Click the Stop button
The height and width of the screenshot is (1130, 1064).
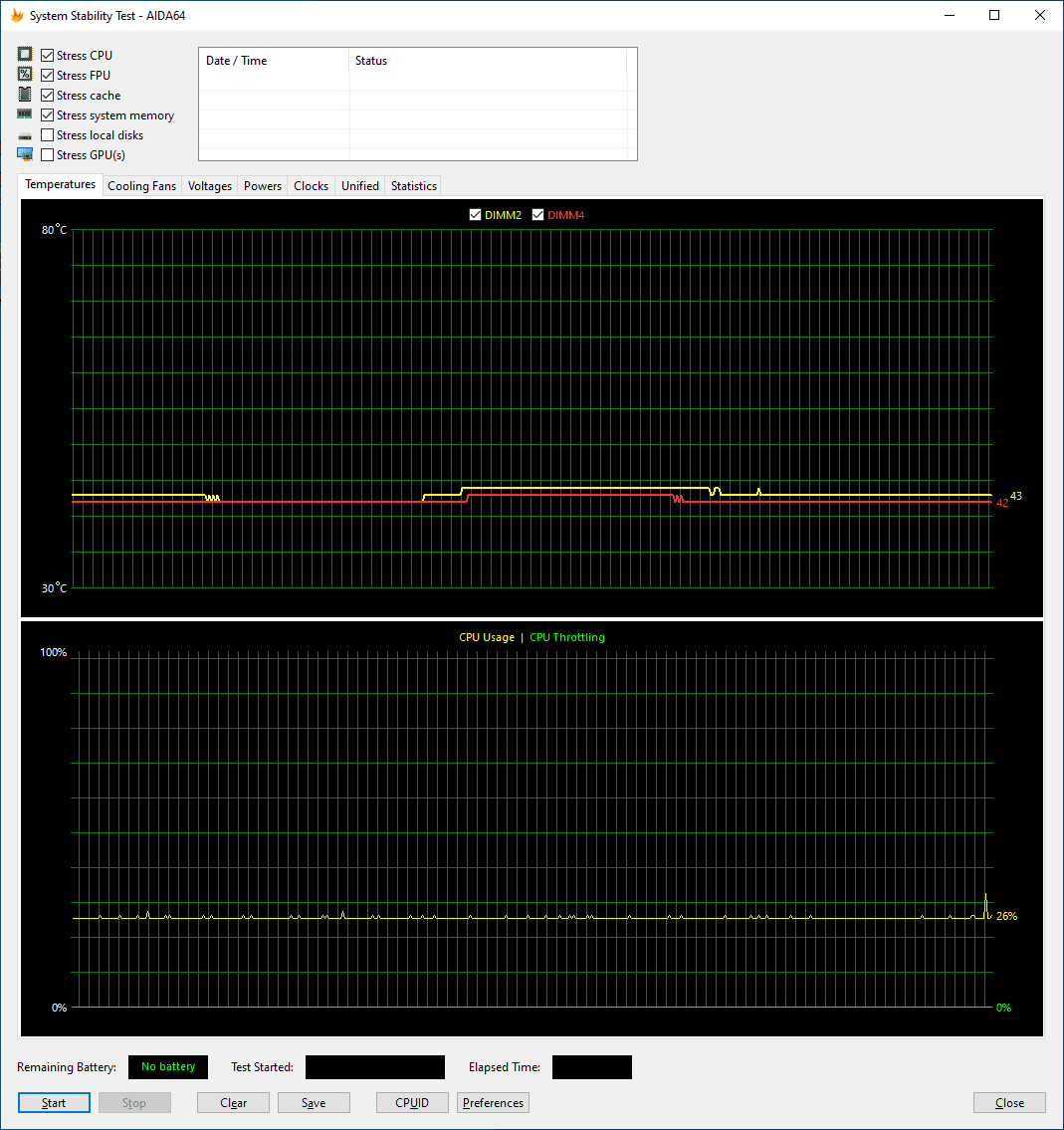pyautogui.click(x=134, y=1102)
